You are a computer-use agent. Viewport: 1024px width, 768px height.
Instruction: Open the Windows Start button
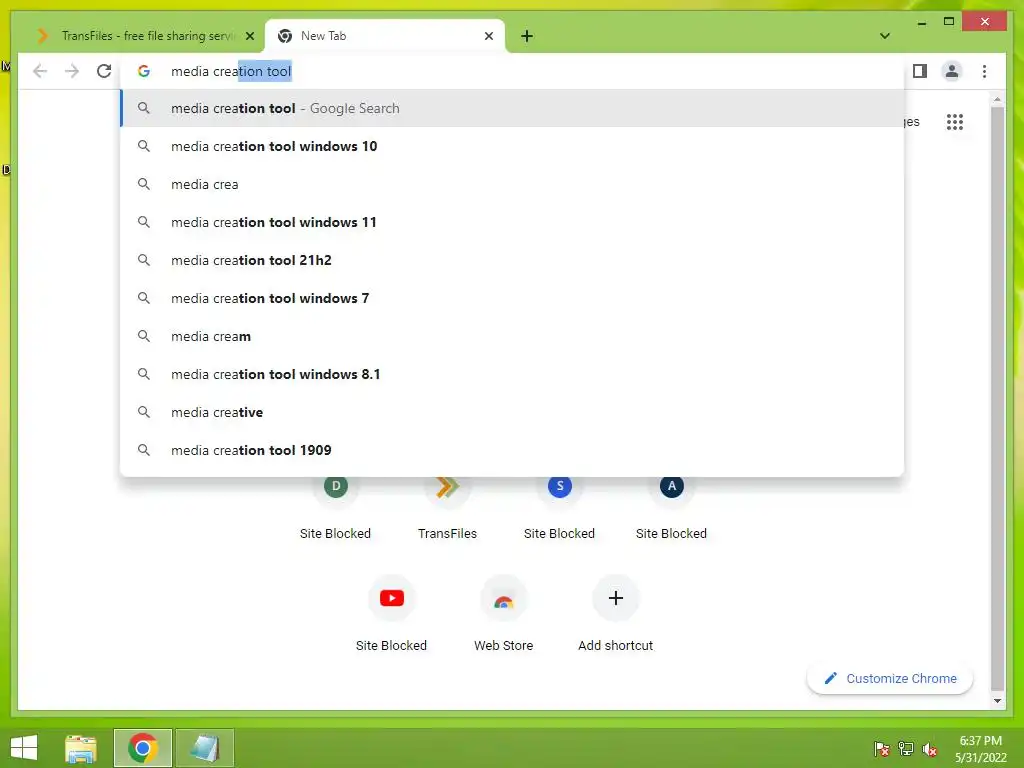coord(24,748)
